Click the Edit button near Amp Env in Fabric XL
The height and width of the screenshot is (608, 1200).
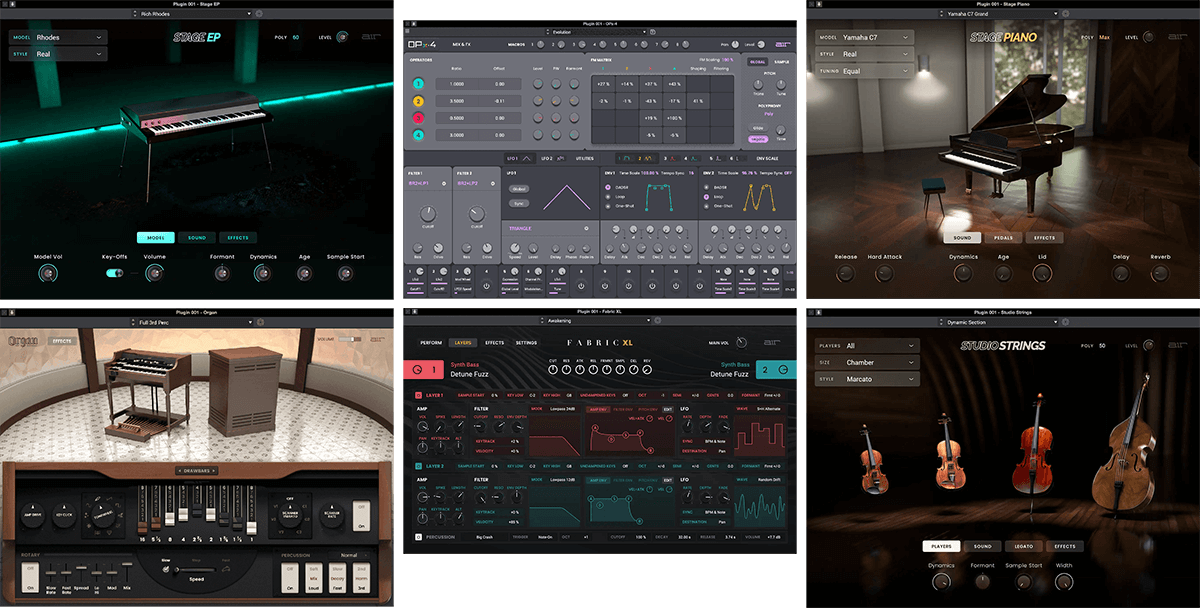pyautogui.click(x=668, y=409)
